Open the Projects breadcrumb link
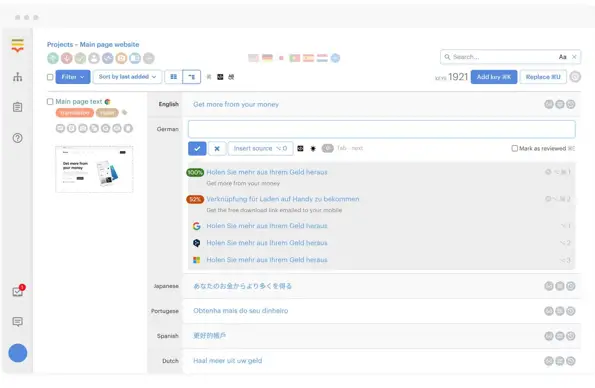595x388 pixels. [x=60, y=44]
